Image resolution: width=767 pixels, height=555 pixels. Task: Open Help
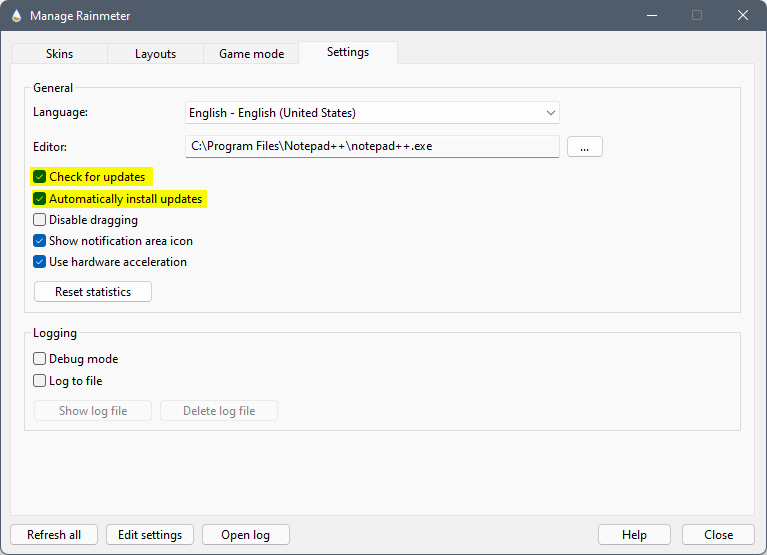click(x=634, y=535)
